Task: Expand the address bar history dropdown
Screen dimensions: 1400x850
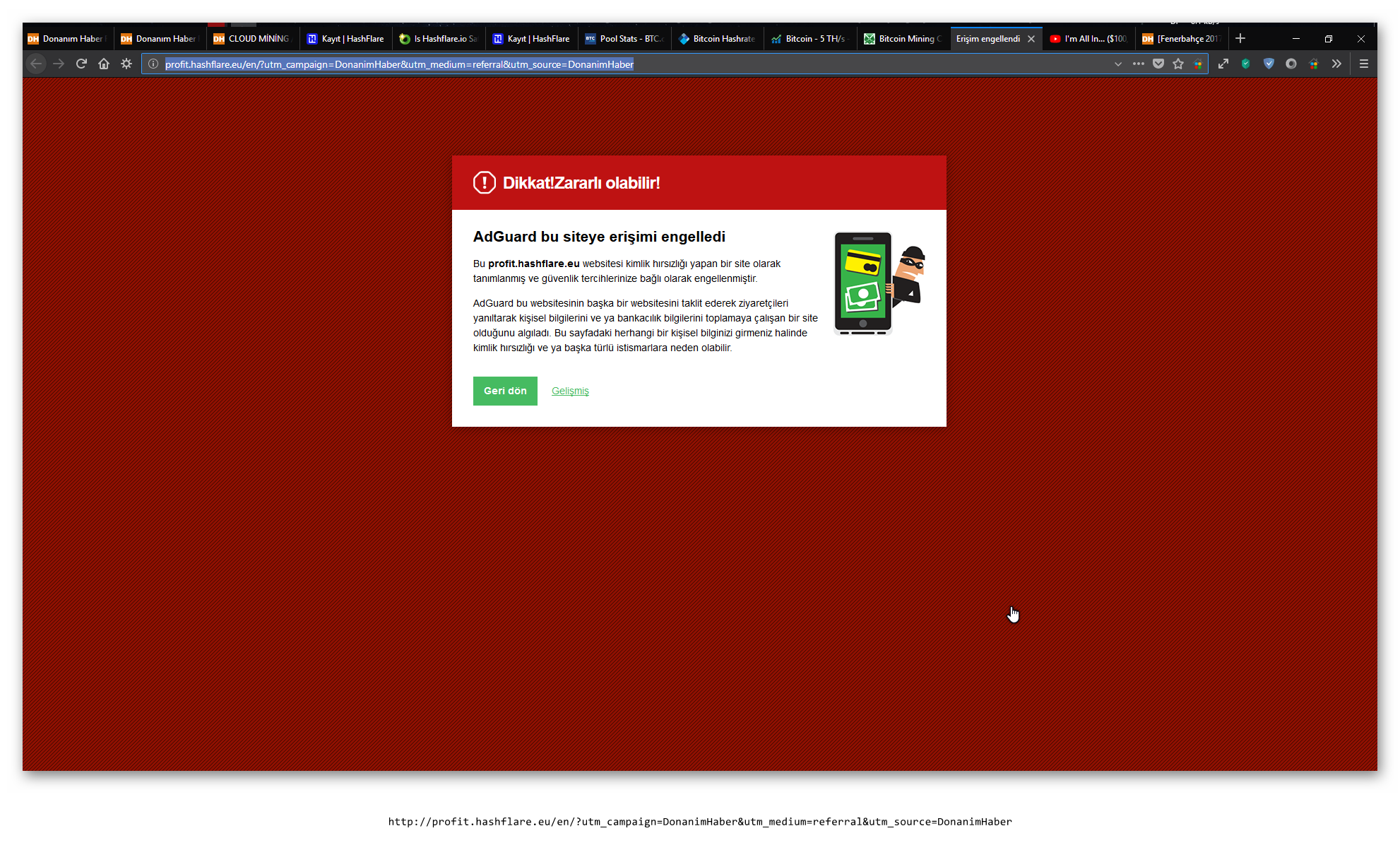Action: pyautogui.click(x=1118, y=64)
